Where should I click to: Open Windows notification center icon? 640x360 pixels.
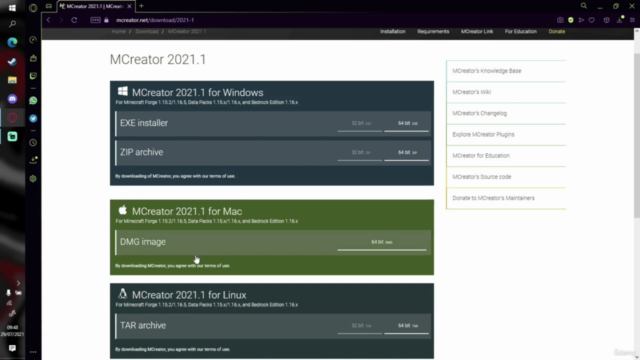(x=12, y=348)
